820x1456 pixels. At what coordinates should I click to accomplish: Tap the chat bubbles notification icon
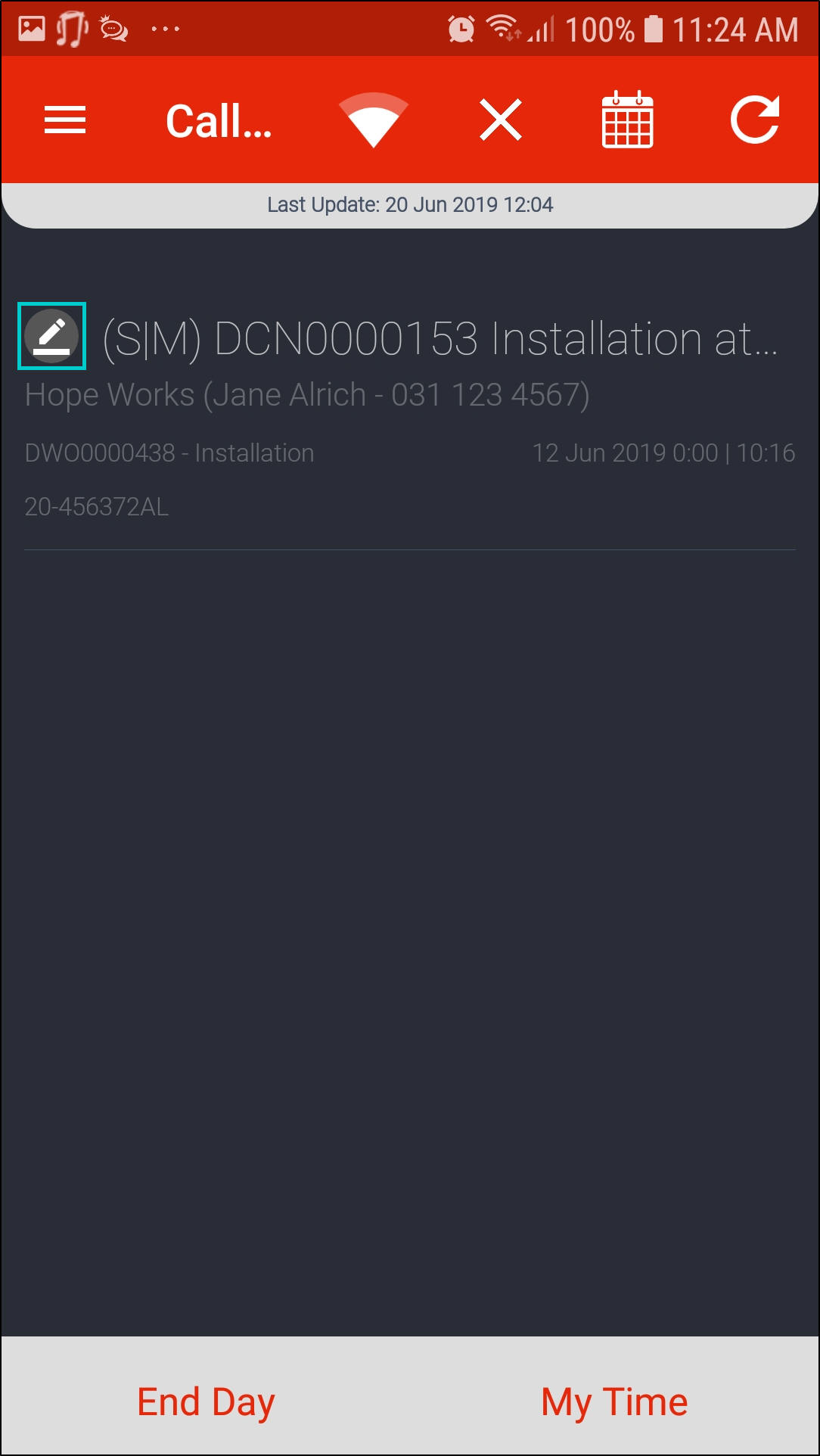[x=114, y=30]
